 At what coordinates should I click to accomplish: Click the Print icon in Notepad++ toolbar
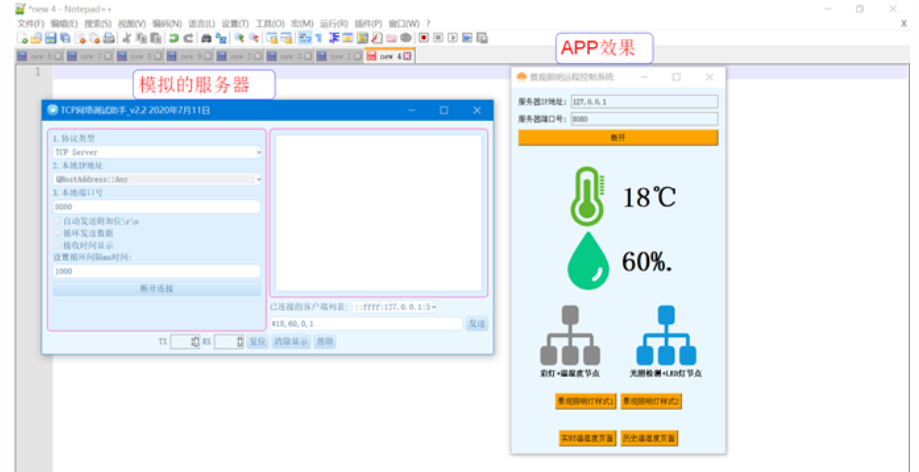coord(108,38)
